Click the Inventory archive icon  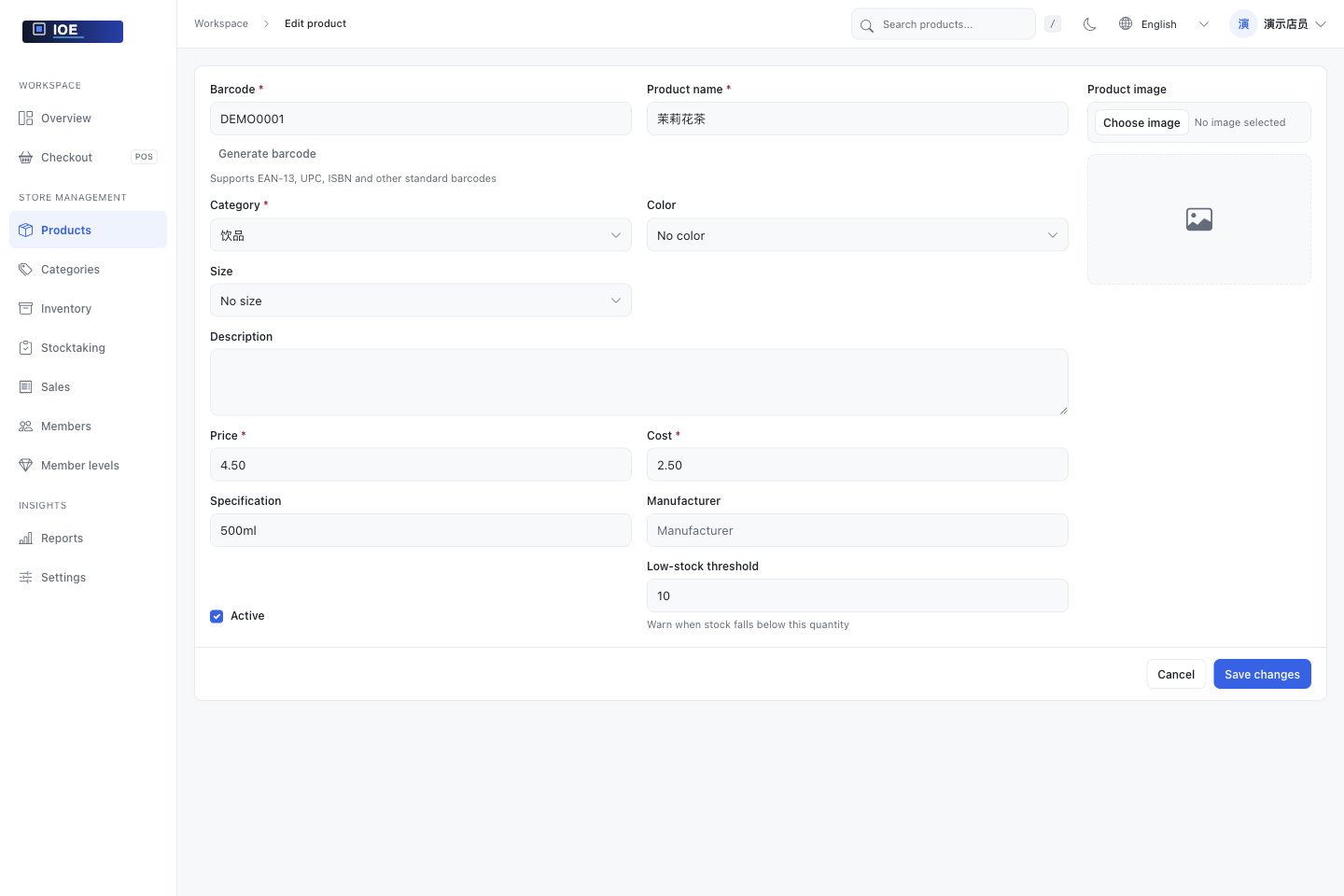pos(26,309)
